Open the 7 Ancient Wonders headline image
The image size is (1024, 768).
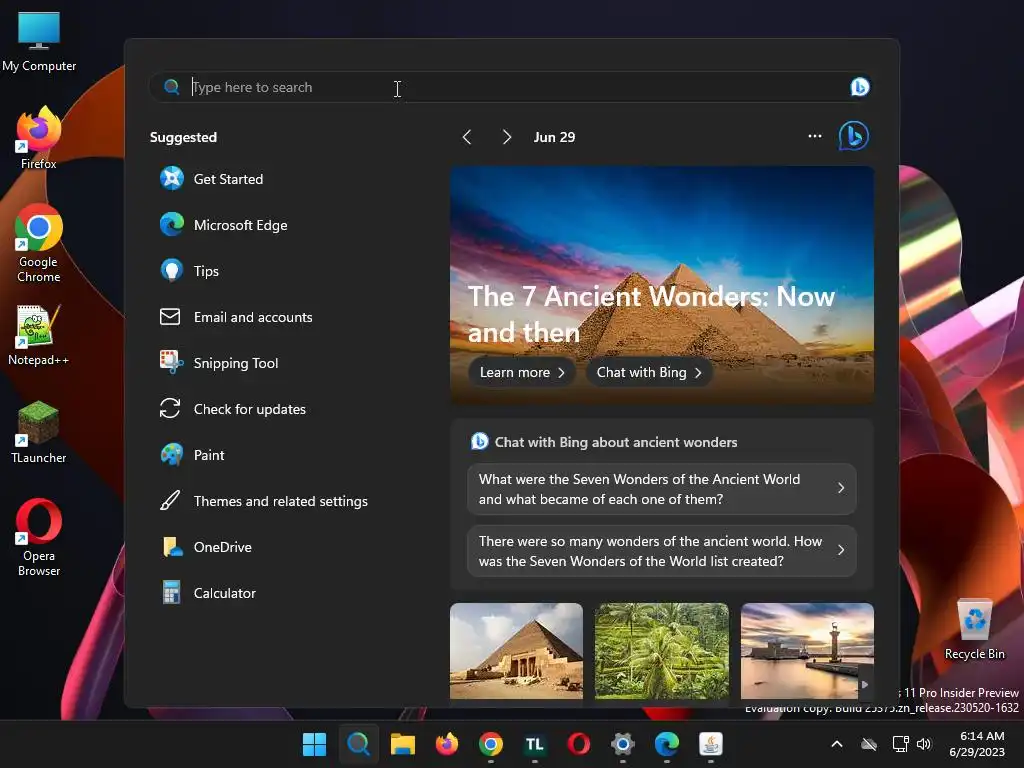coord(662,285)
